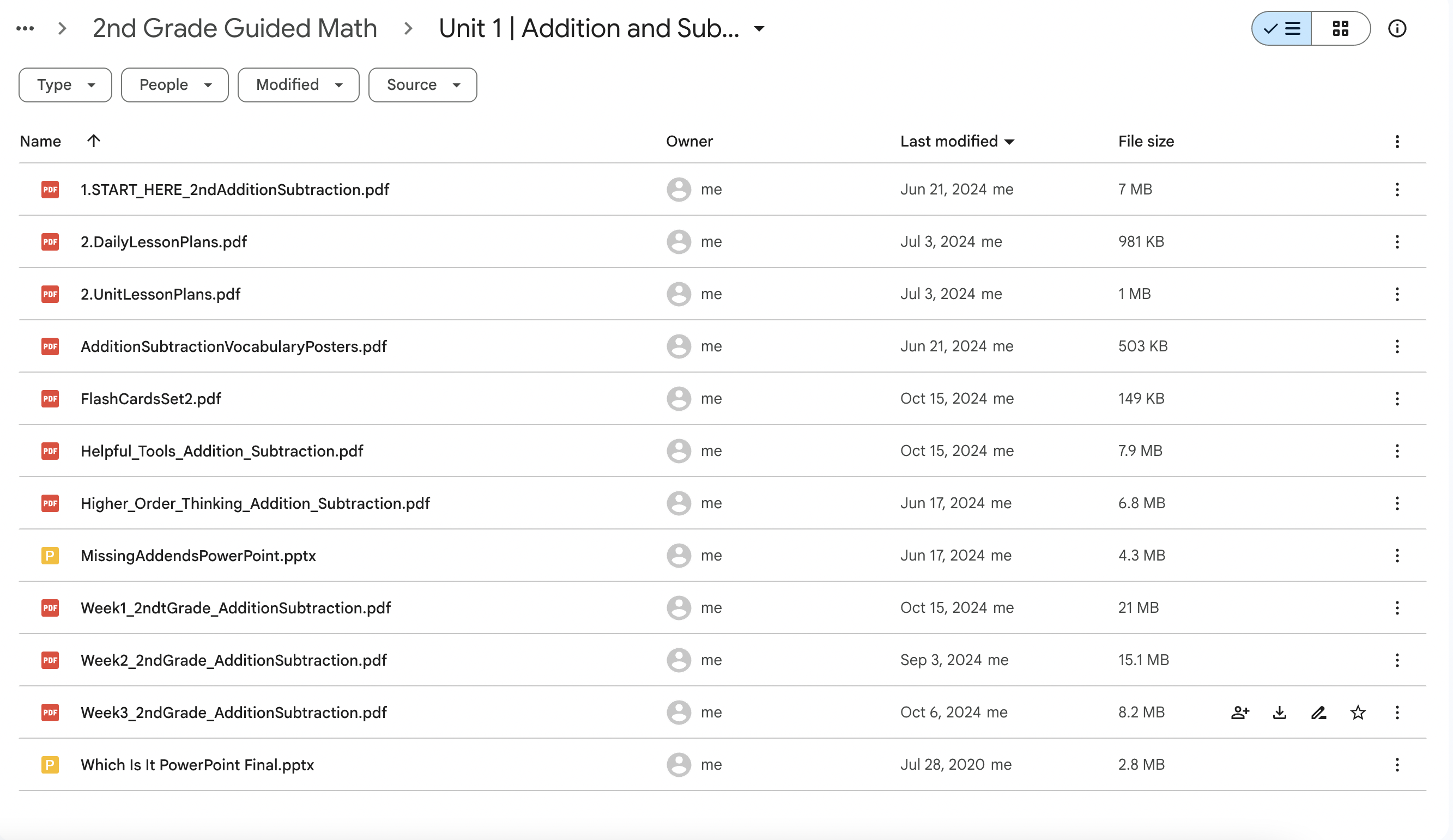The image size is (1453, 840).
Task: Click the owner avatar for FlashCardsSet2.pdf
Action: (x=679, y=398)
